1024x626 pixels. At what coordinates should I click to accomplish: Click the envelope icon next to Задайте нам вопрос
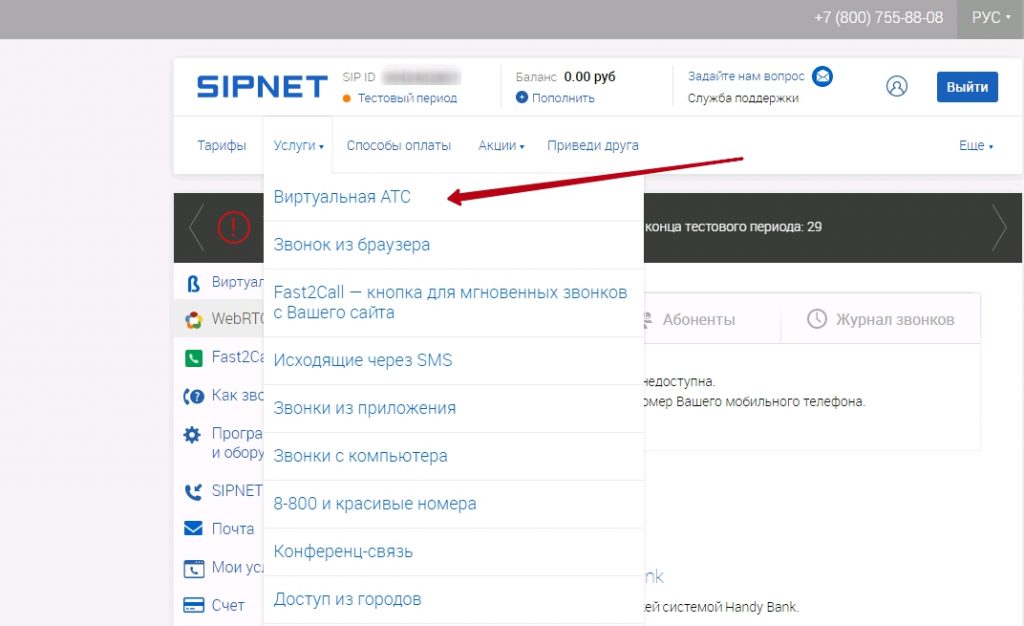pyautogui.click(x=823, y=75)
